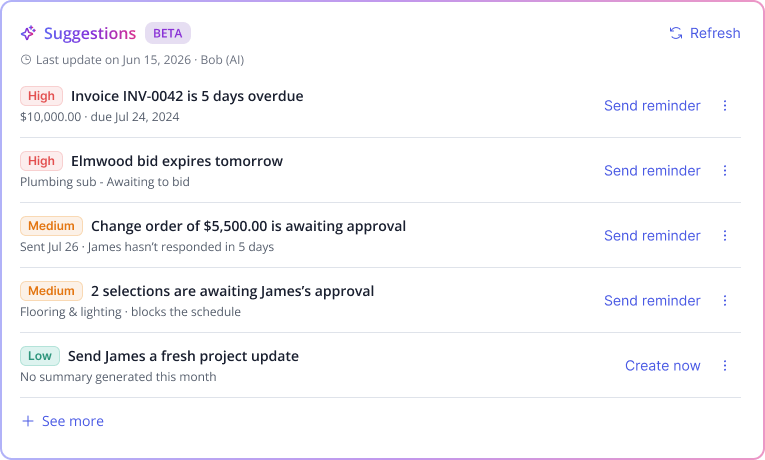Click the sparkle Suggestions icon

28,33
